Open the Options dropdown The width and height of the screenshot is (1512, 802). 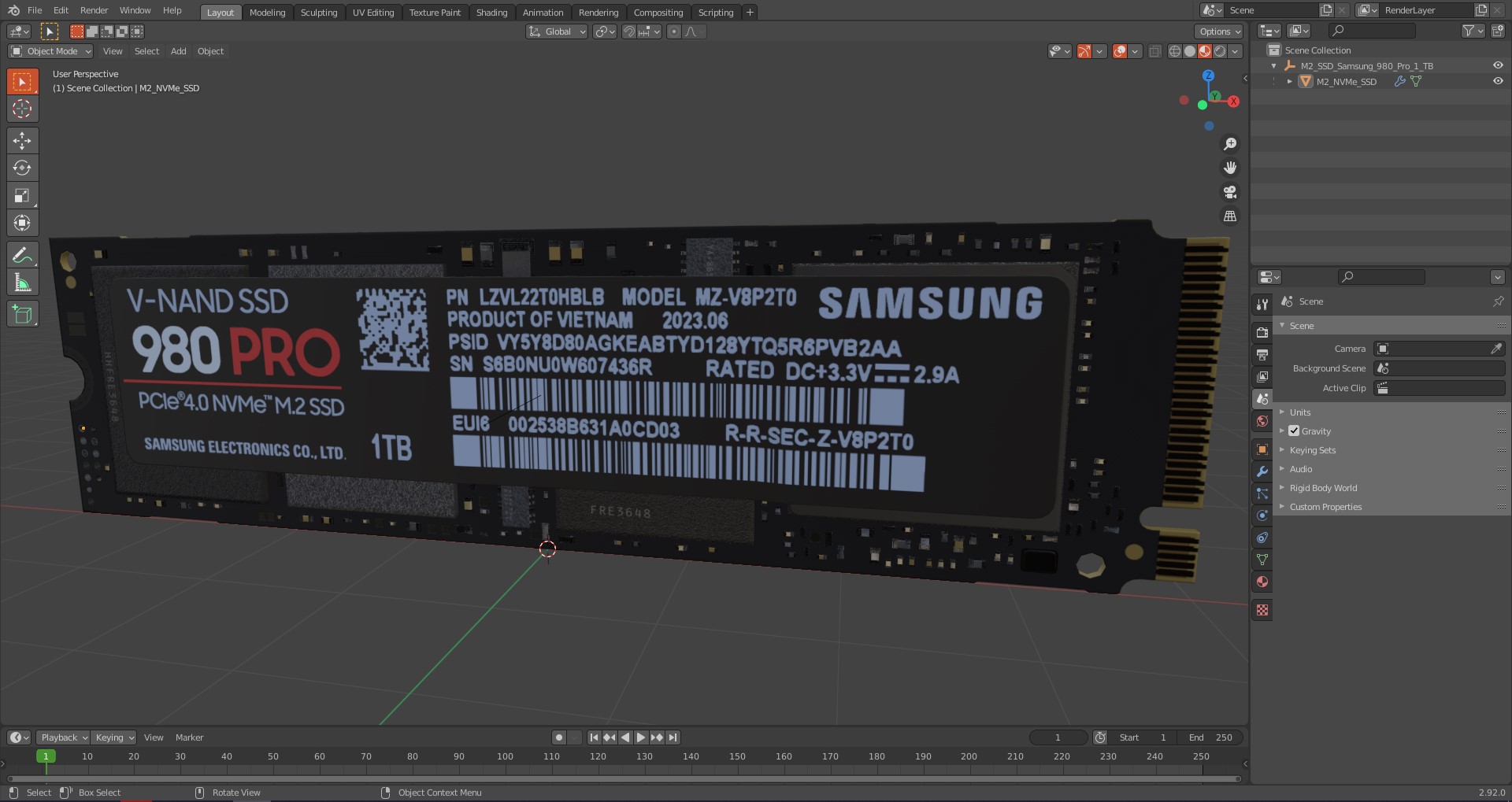[x=1219, y=31]
